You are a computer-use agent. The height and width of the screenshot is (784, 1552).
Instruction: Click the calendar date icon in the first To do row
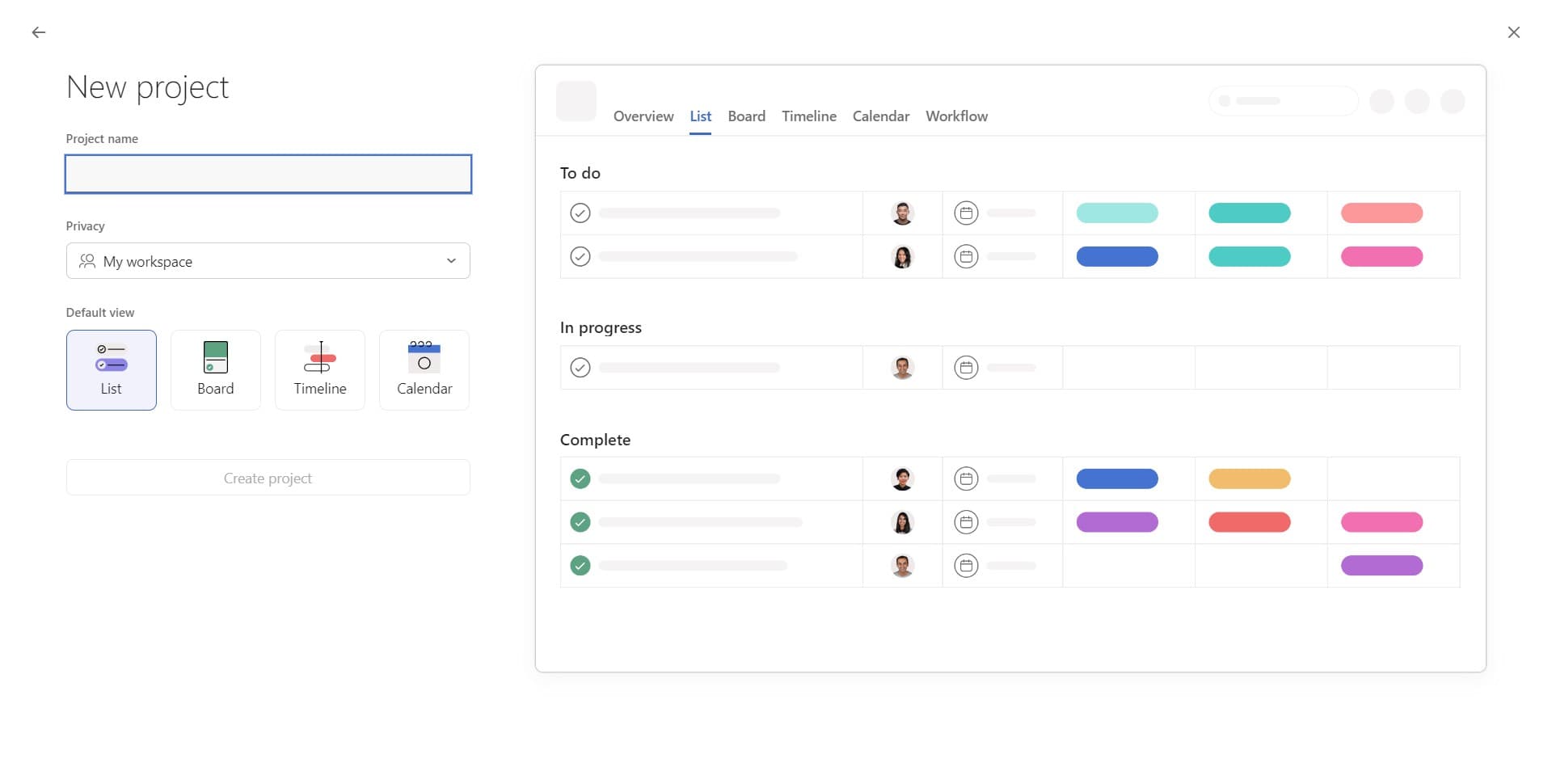966,213
